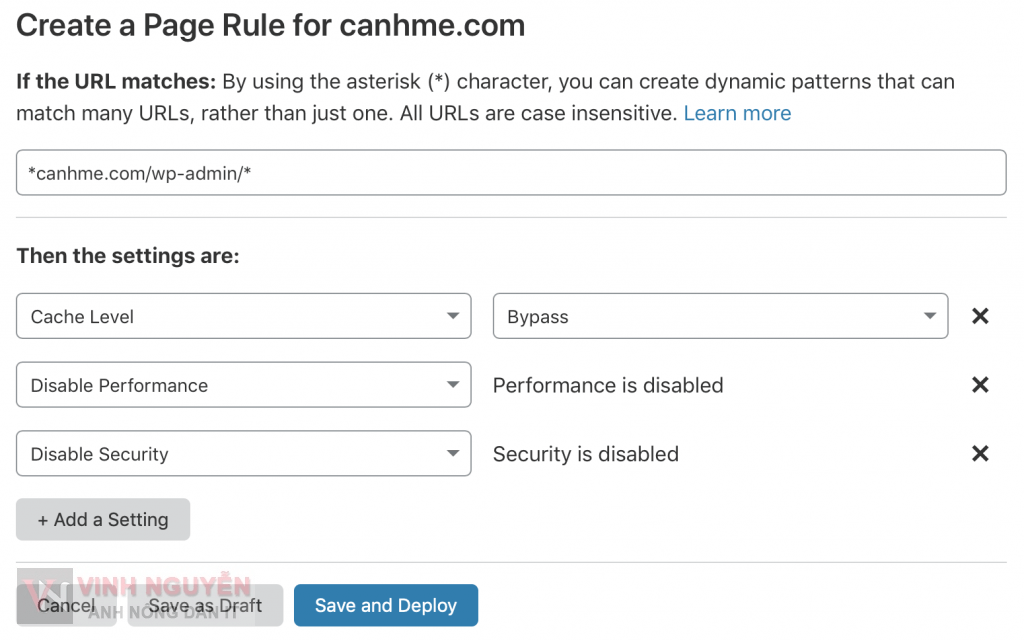1024x641 pixels.
Task: Open the Cache Level setting dropdown
Action: [243, 317]
